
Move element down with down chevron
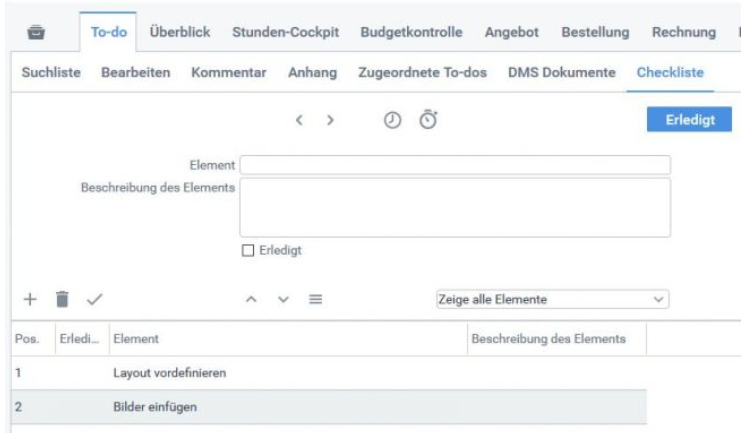tap(284, 299)
